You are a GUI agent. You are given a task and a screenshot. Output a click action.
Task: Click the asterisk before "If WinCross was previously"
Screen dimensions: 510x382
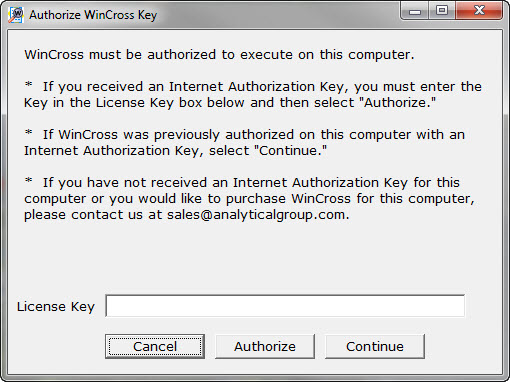pos(29,133)
